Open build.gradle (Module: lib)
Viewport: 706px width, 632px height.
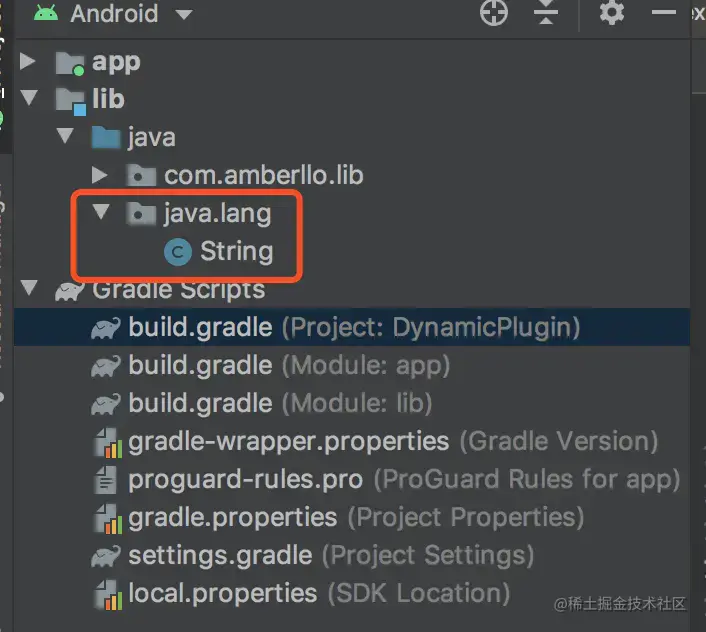click(x=280, y=403)
